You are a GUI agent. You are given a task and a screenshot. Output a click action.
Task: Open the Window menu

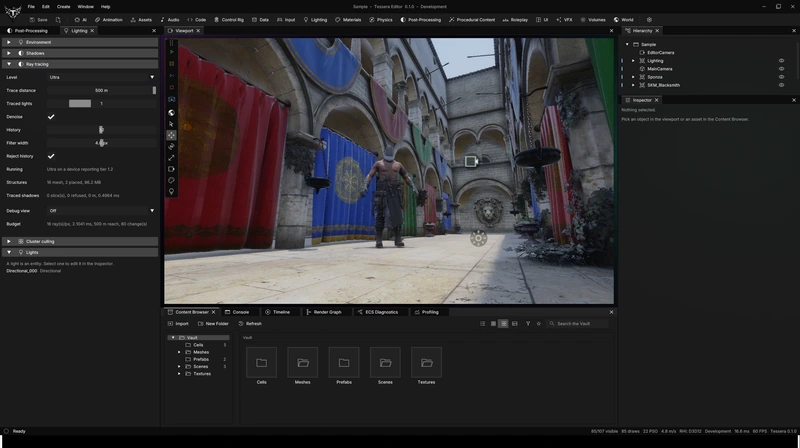coord(85,7)
